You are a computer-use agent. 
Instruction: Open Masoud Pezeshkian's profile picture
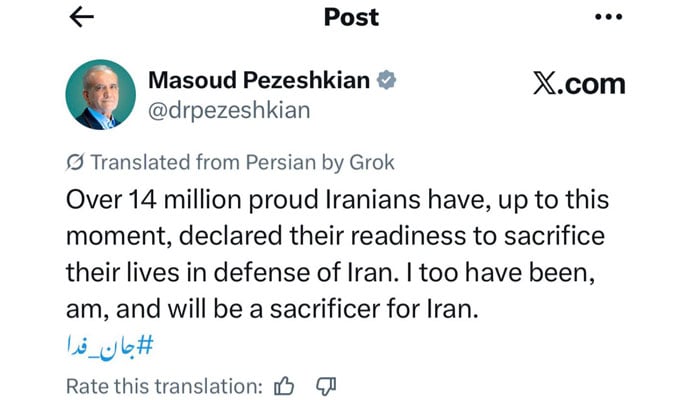(100, 96)
